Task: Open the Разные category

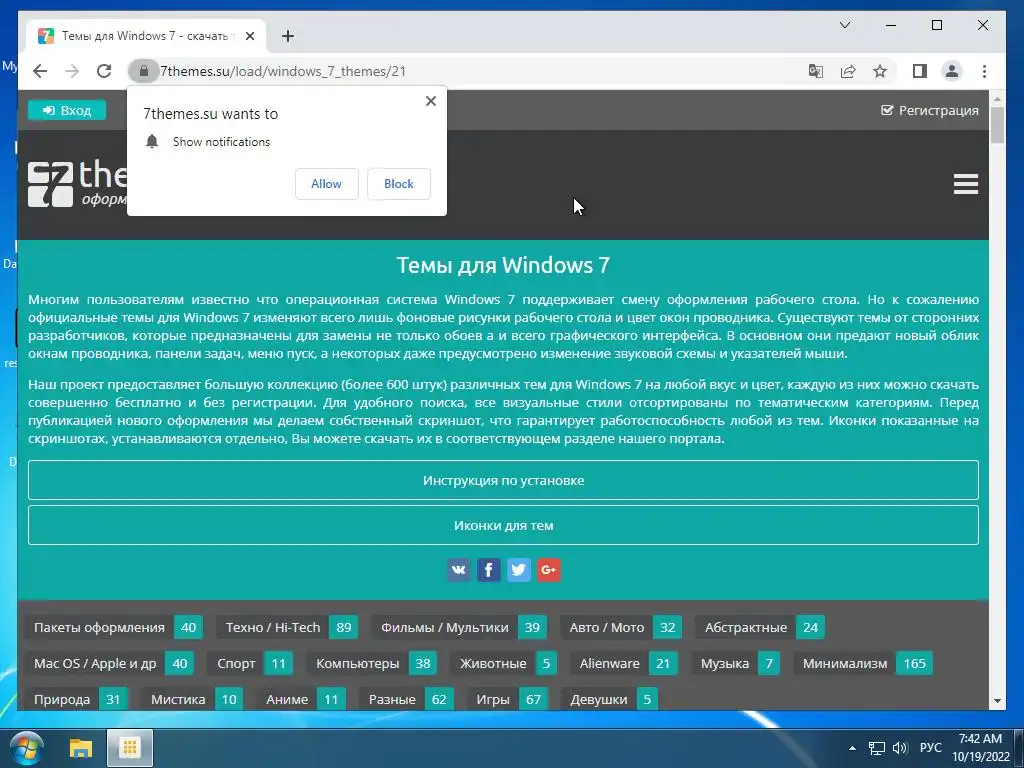Action: [406, 699]
